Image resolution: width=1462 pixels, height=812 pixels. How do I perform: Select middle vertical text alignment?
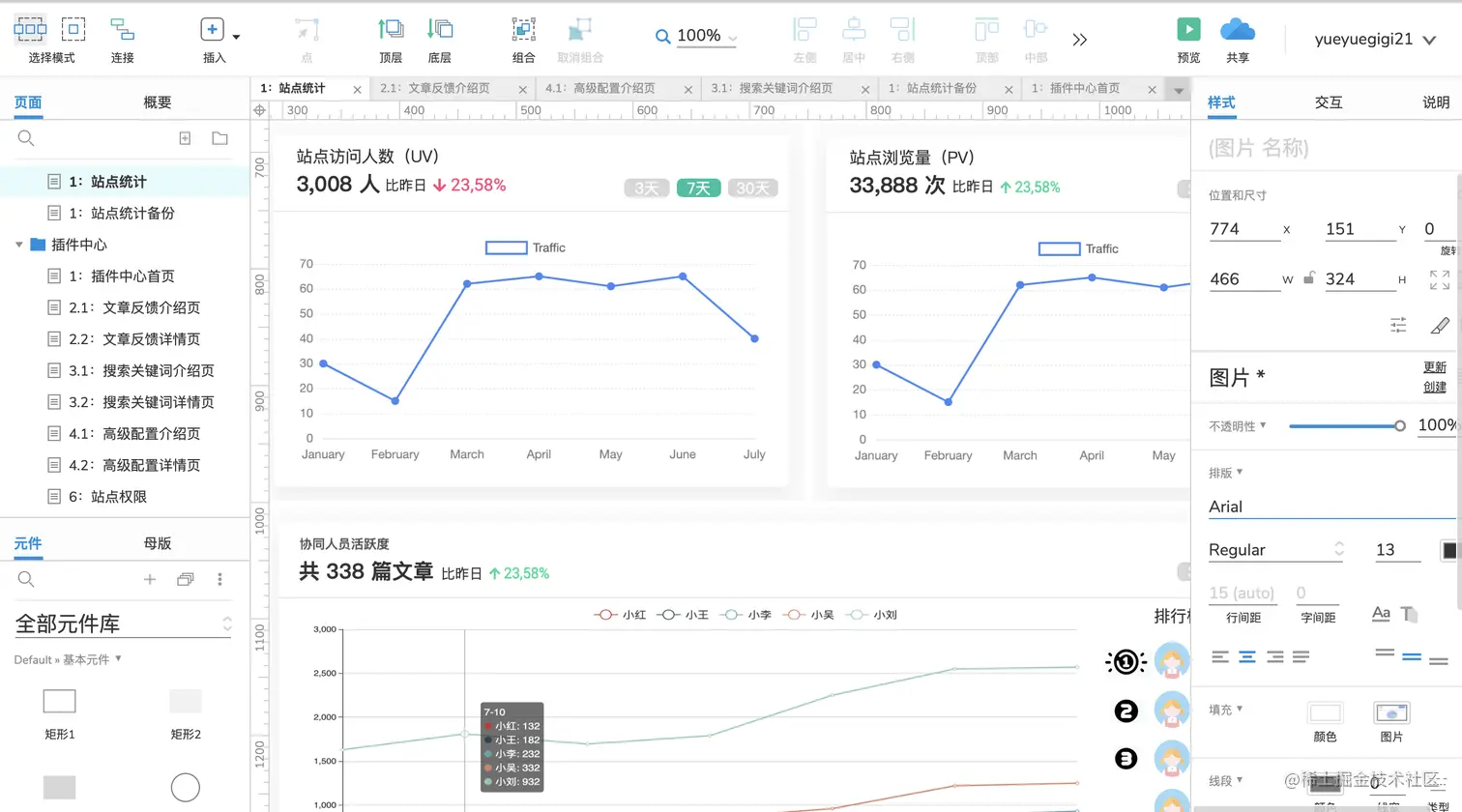coord(1412,657)
